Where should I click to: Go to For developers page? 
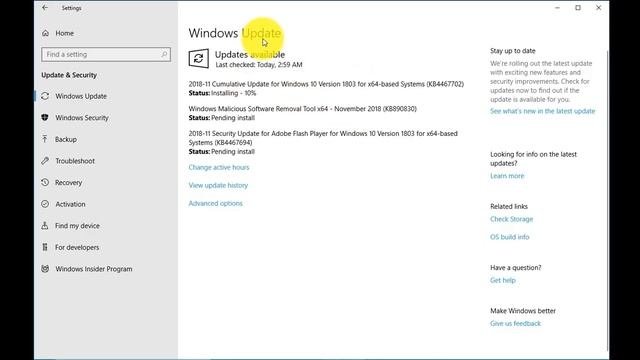[77, 247]
